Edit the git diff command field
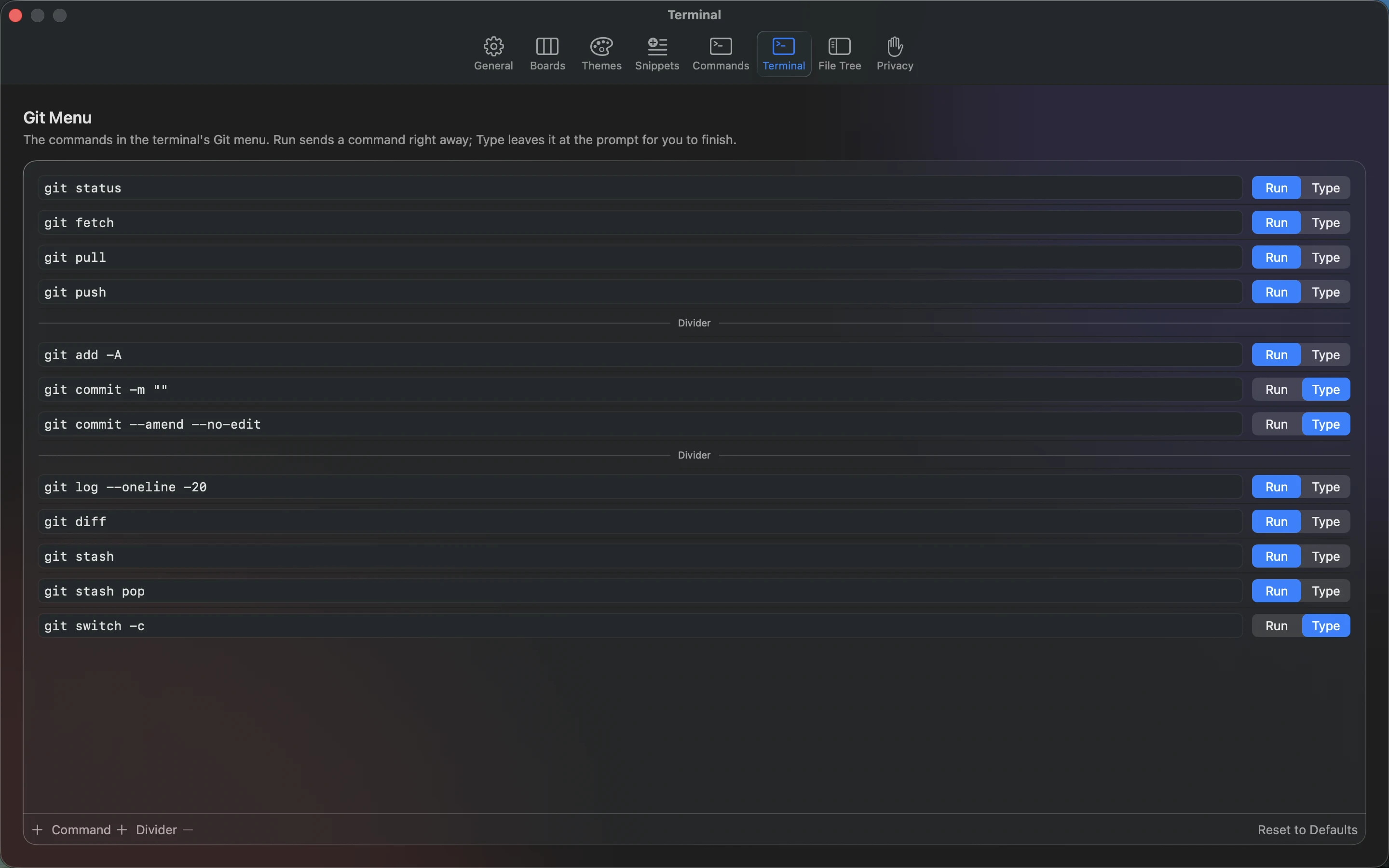The image size is (1389, 868). coord(640,521)
